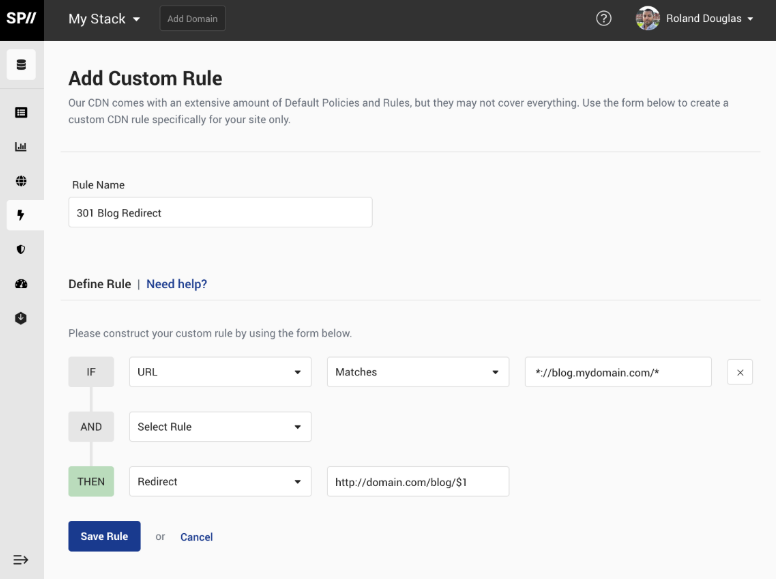The width and height of the screenshot is (776, 579).
Task: Click the Need help? link
Action: (x=176, y=284)
